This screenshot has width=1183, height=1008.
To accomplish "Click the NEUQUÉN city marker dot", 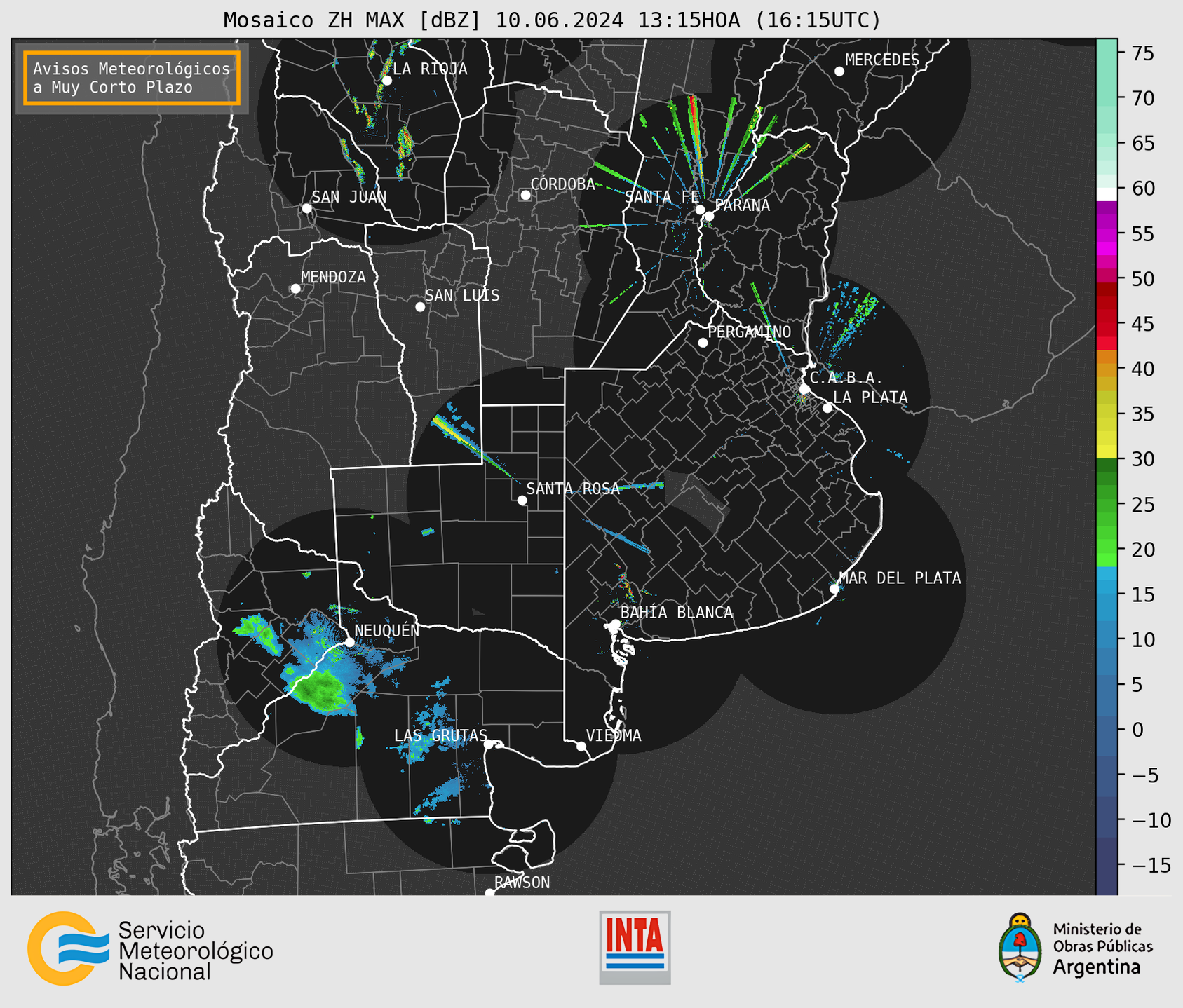I will point(349,642).
